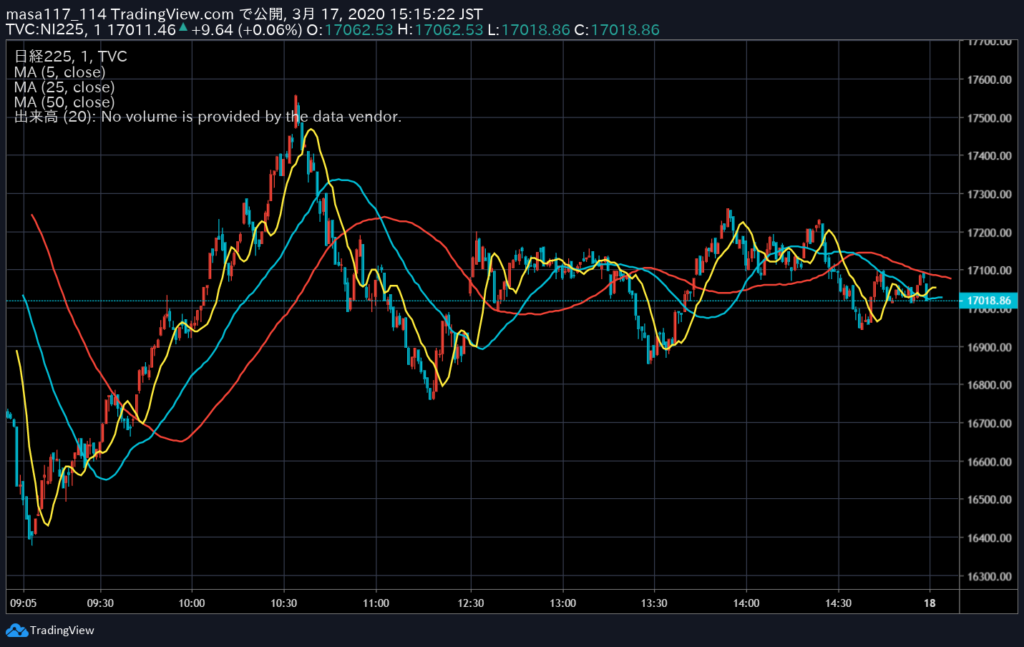Click the 10:00 time axis label
This screenshot has height=647, width=1024.
click(x=191, y=603)
